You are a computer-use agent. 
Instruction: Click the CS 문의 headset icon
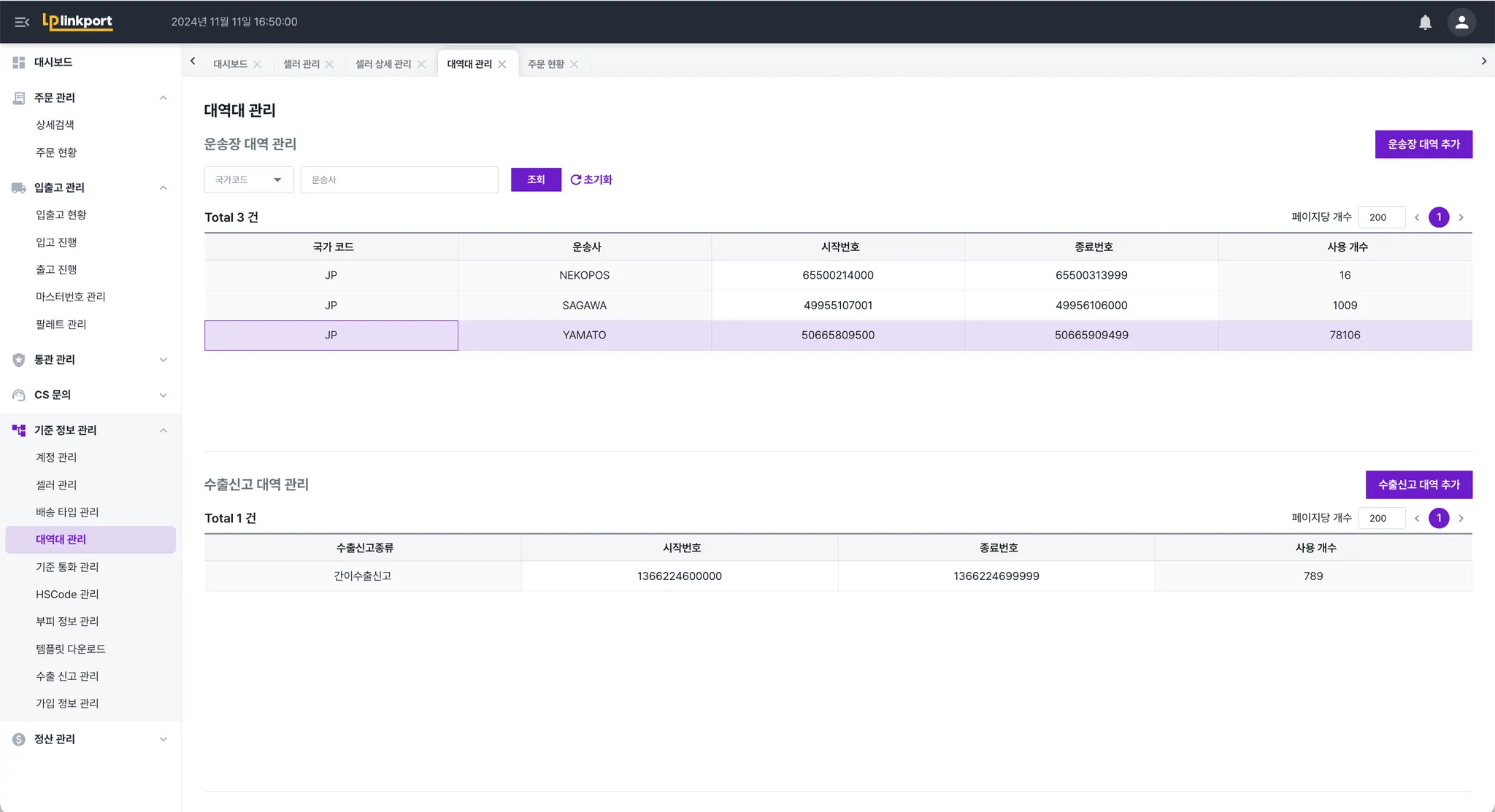(19, 395)
